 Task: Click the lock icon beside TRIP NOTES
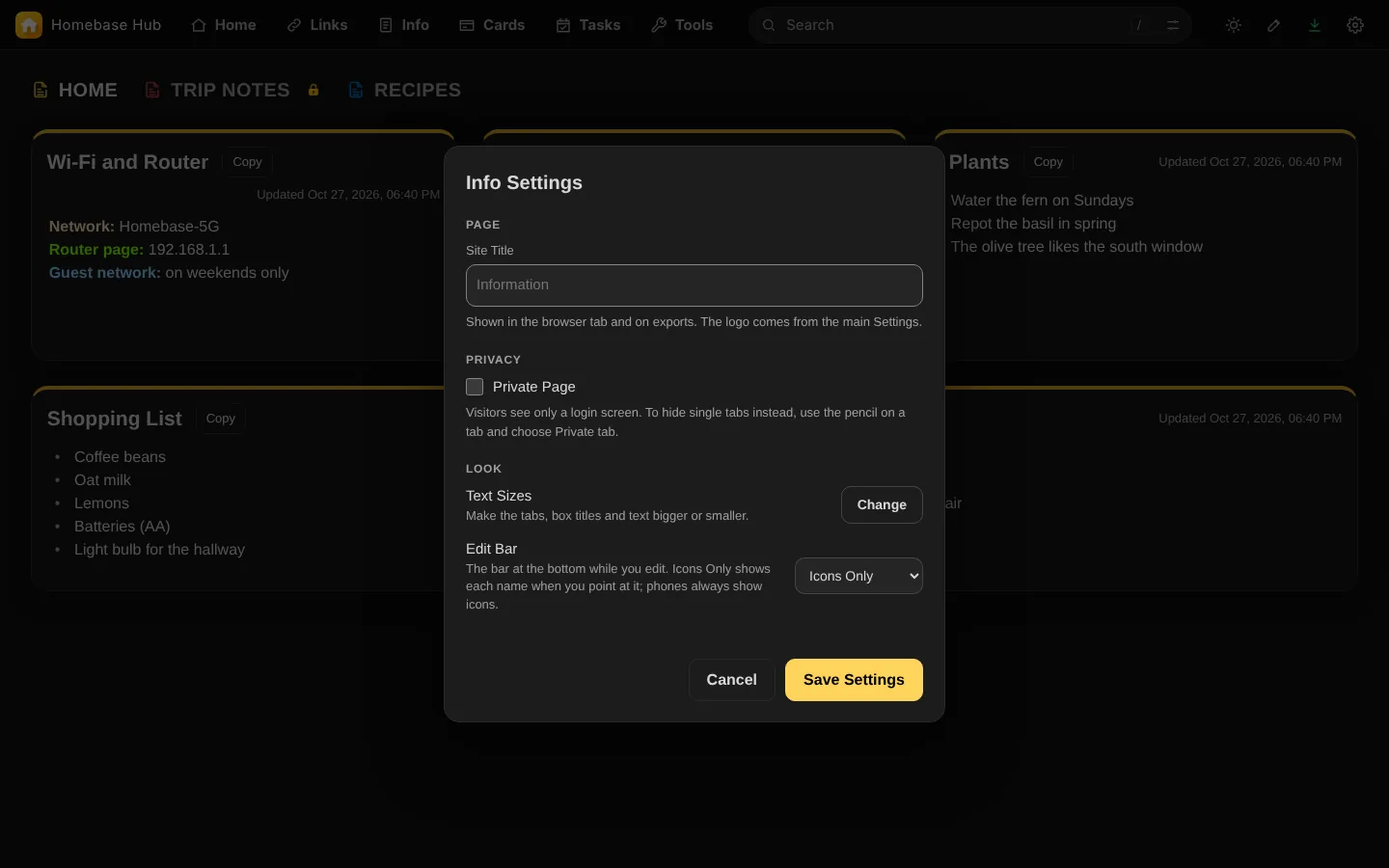point(313,90)
